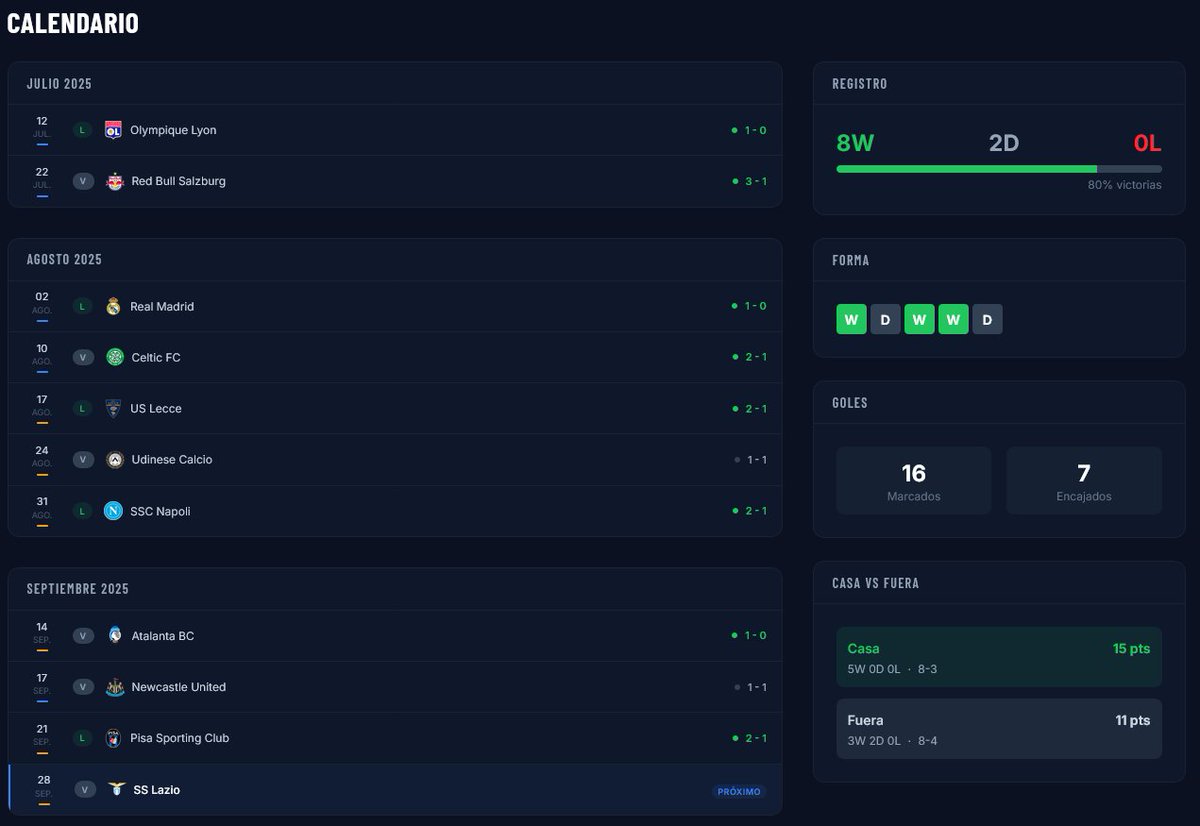Click the 16 Marcados goals tile
The width and height of the screenshot is (1200, 826).
point(914,481)
